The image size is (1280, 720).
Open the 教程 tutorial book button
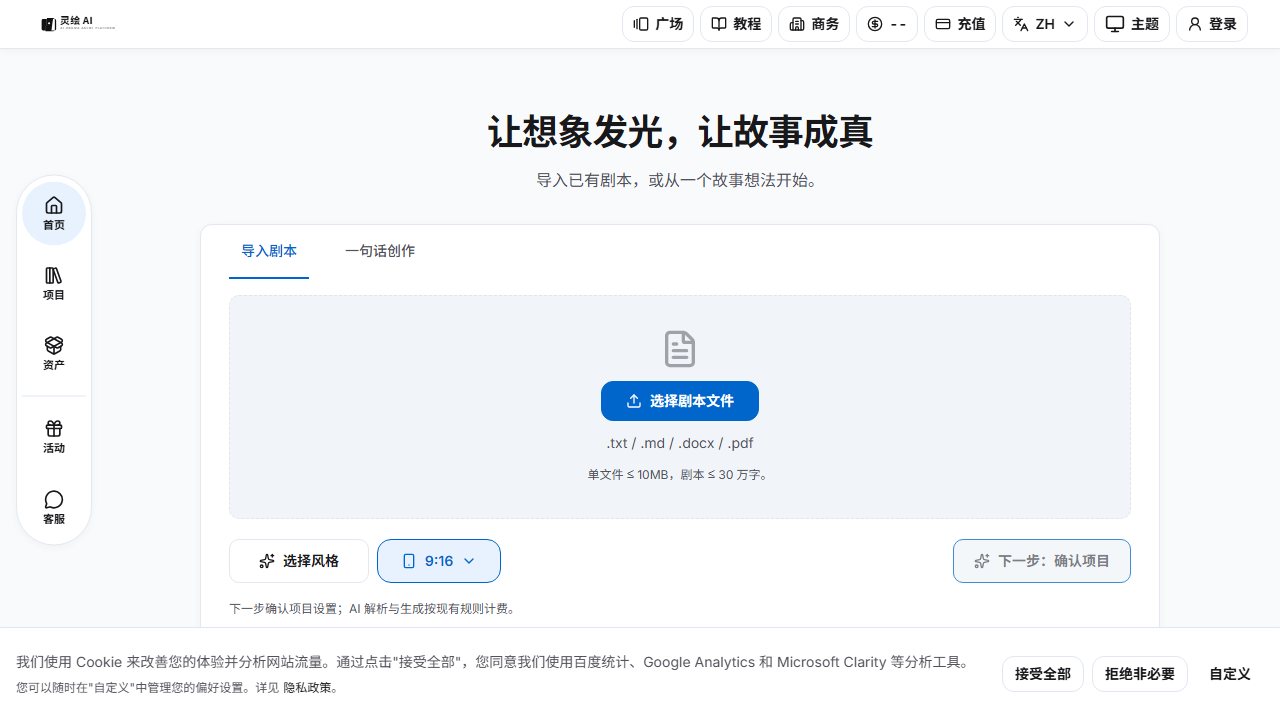[x=736, y=24]
